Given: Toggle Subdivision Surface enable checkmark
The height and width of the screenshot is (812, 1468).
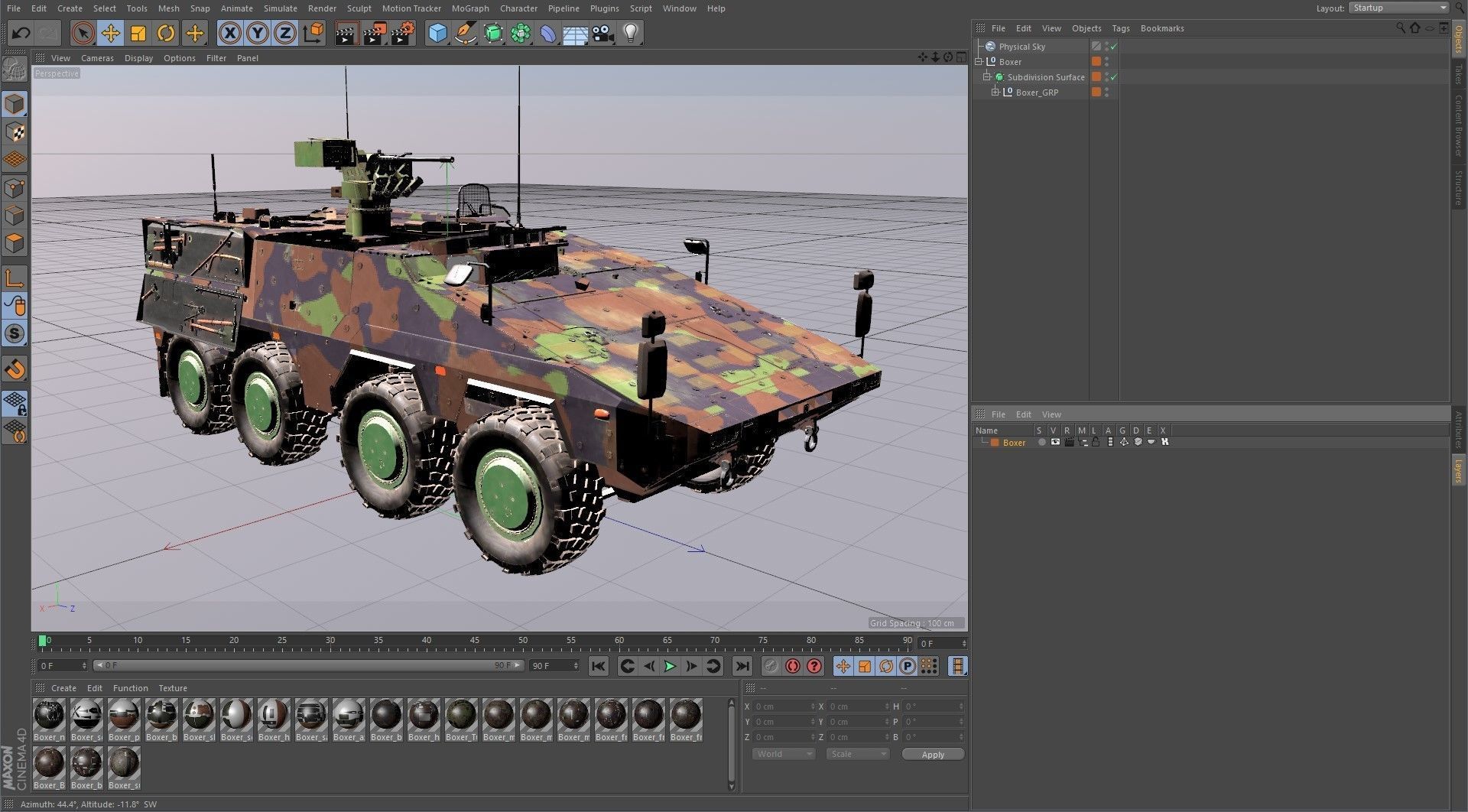Looking at the screenshot, I should (x=1114, y=77).
